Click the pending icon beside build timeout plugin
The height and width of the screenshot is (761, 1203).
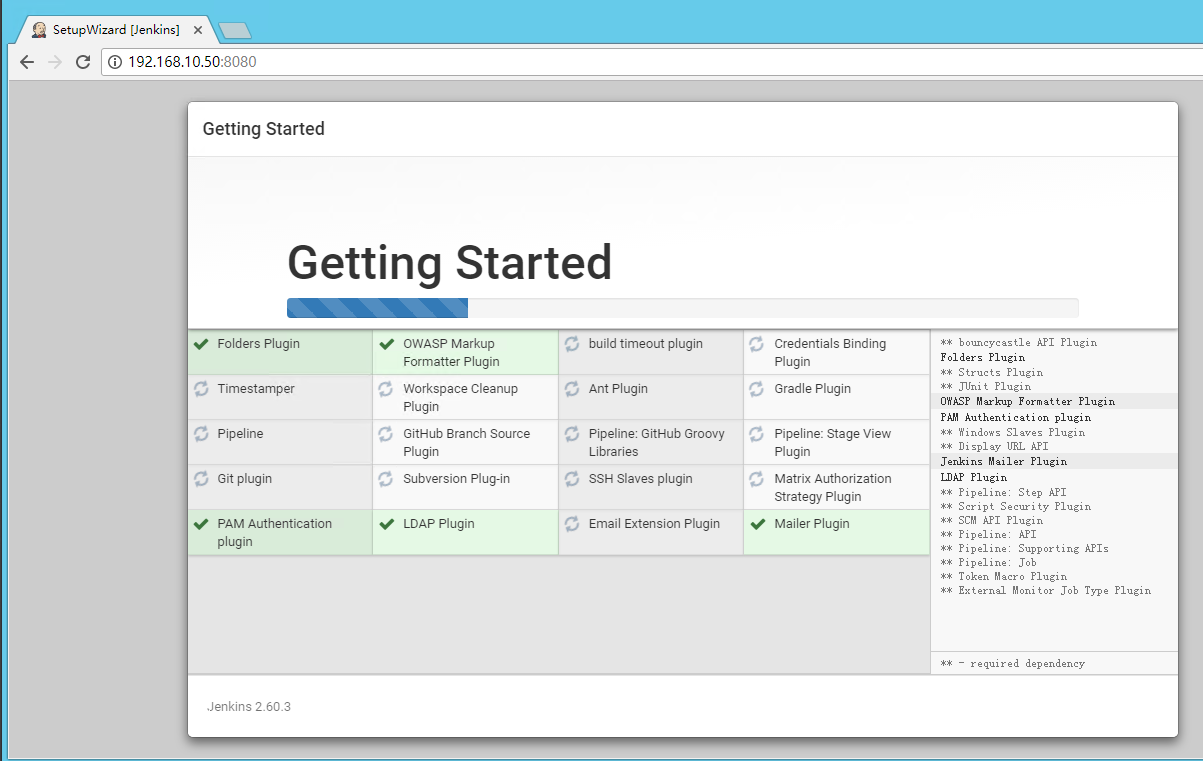572,344
